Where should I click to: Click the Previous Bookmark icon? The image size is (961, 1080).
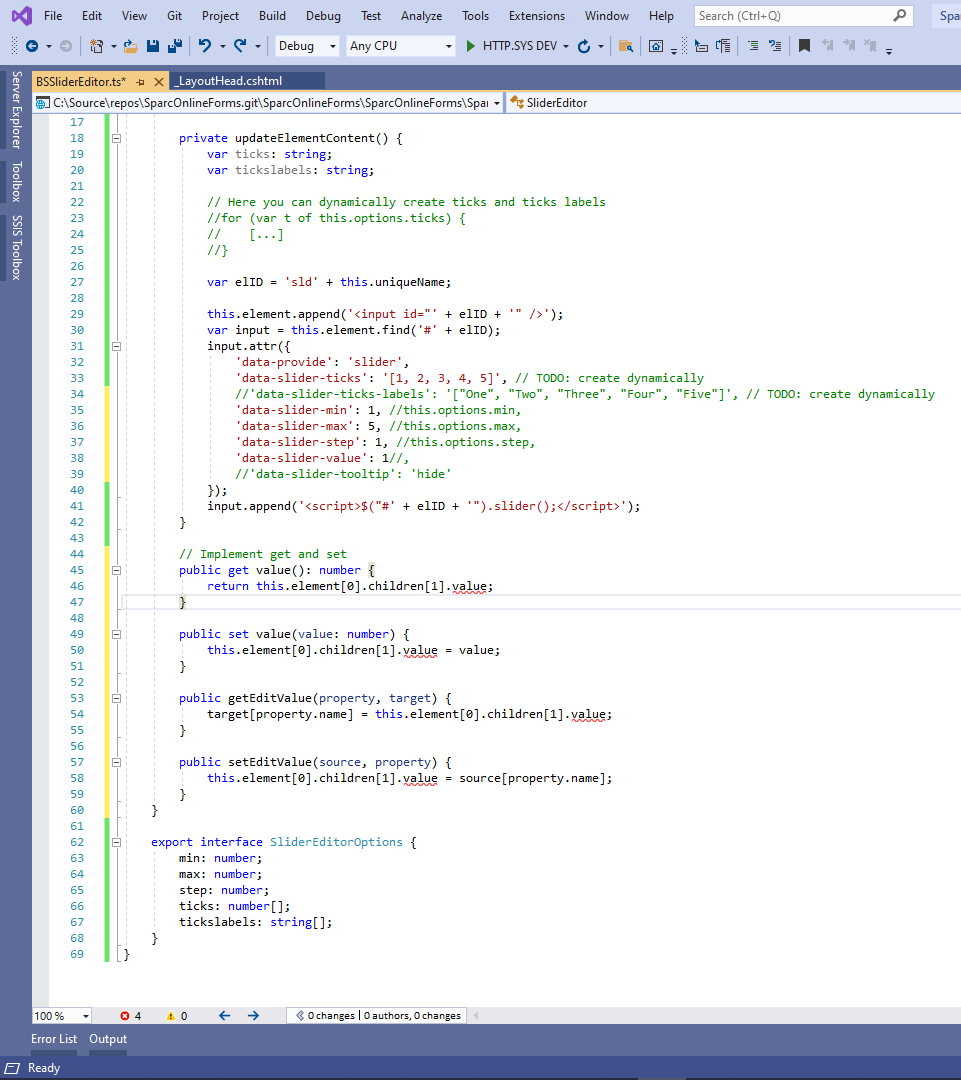827,46
